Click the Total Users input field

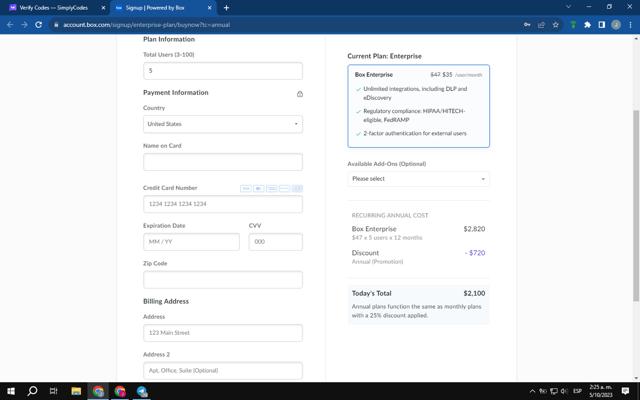pos(223,71)
